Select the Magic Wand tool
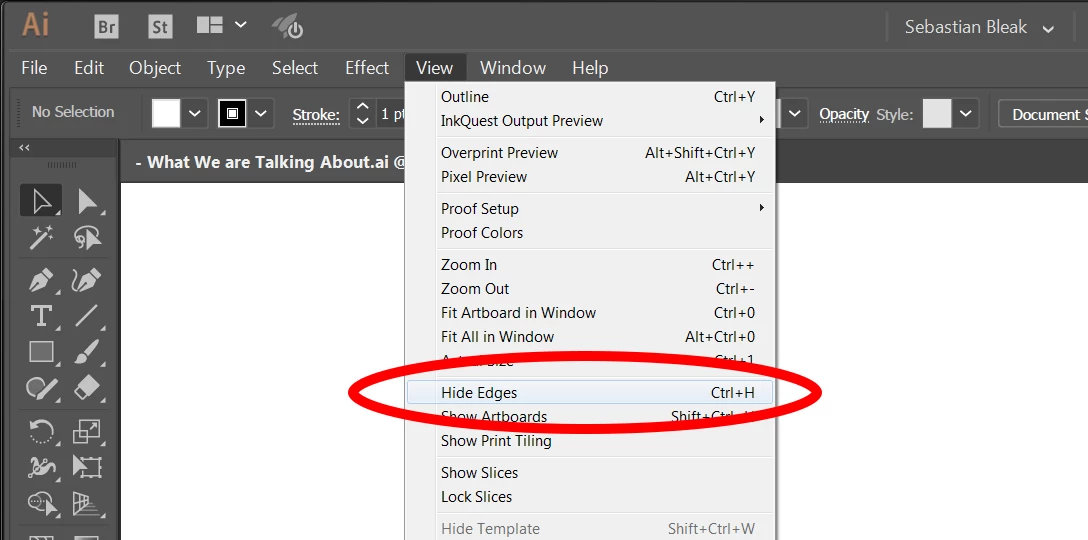The image size is (1088, 540). click(41, 238)
